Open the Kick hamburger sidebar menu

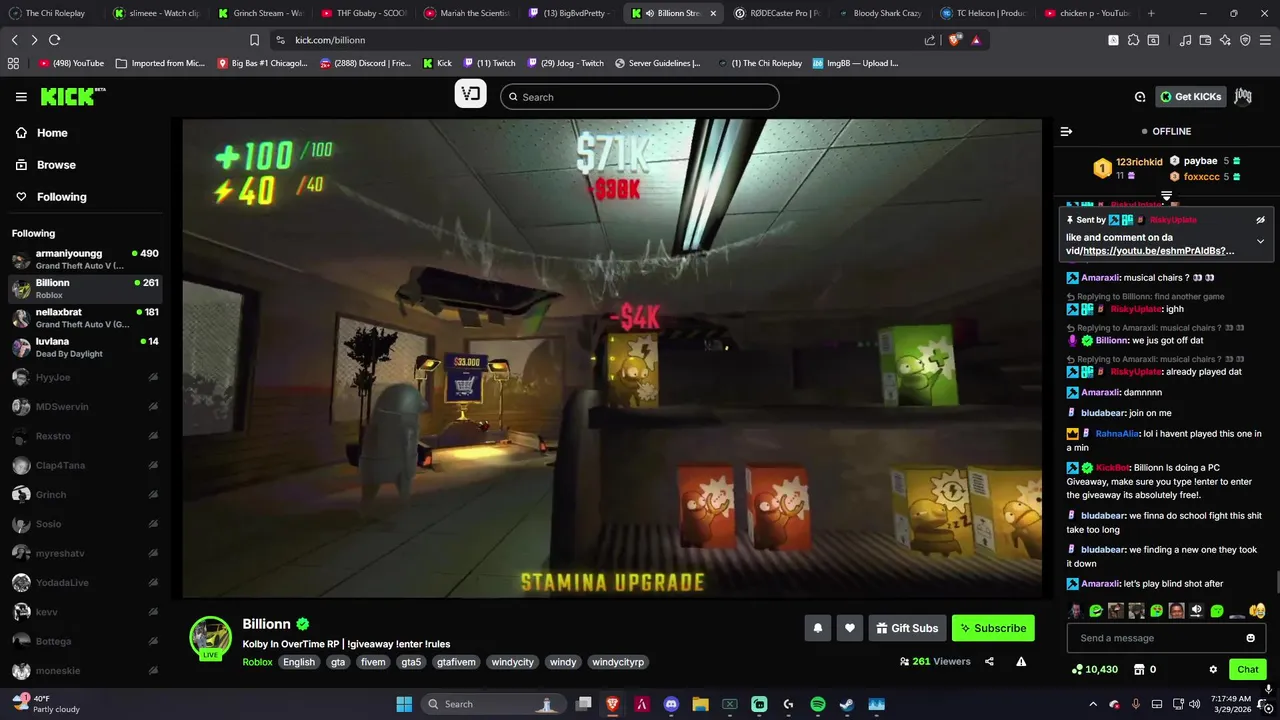tap(21, 97)
